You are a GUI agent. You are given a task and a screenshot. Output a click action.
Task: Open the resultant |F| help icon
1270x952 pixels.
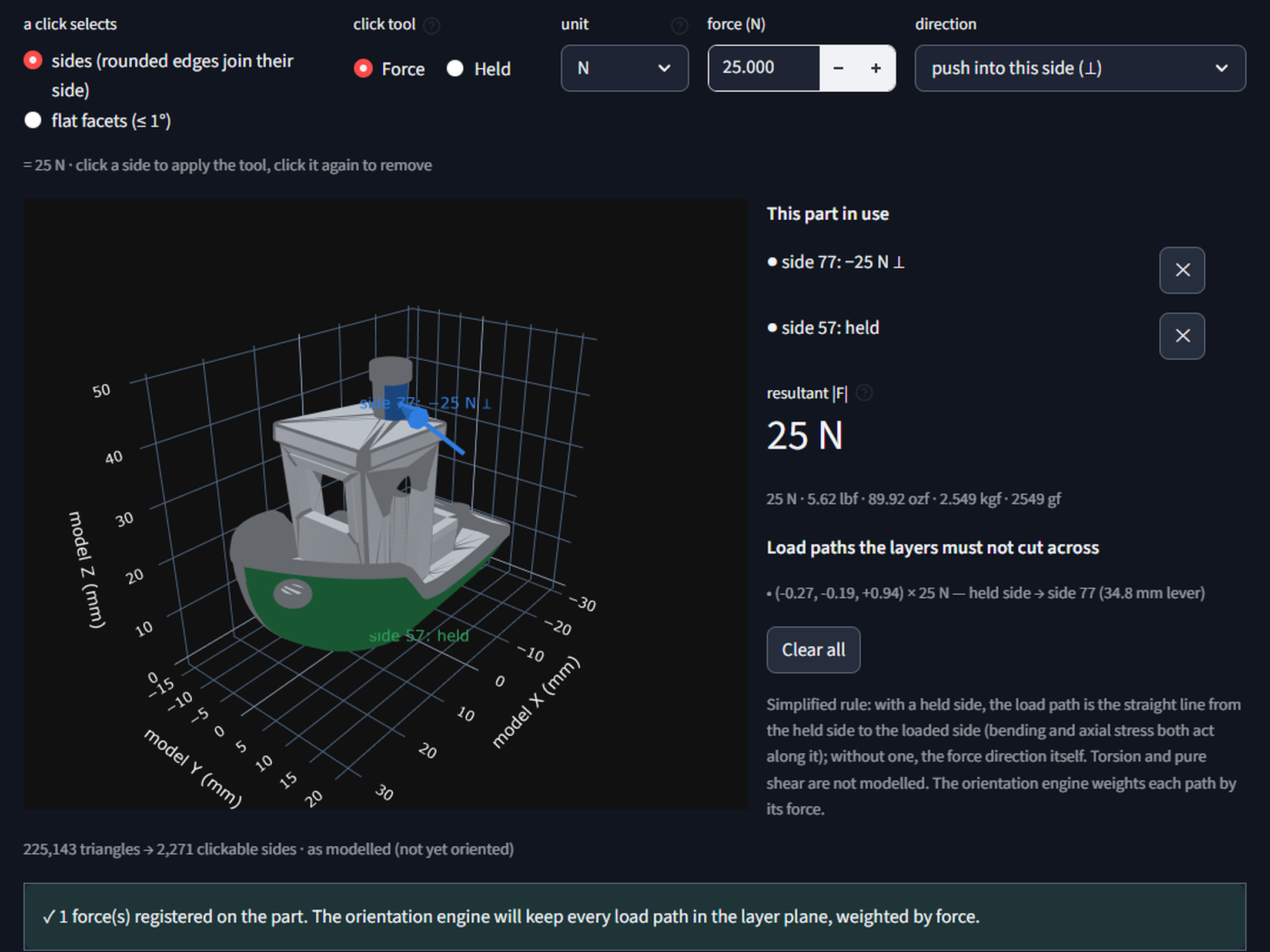(x=864, y=393)
